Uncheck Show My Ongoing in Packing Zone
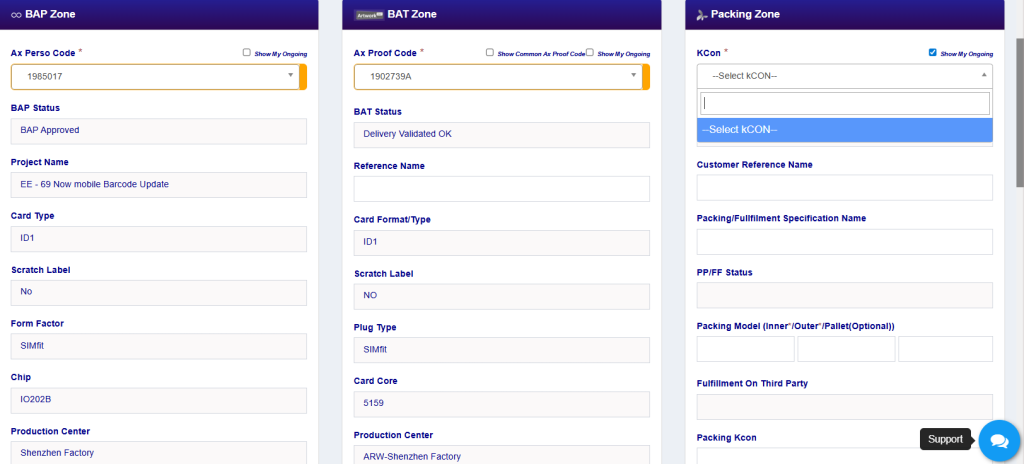Image resolution: width=1024 pixels, height=464 pixels. point(933,52)
